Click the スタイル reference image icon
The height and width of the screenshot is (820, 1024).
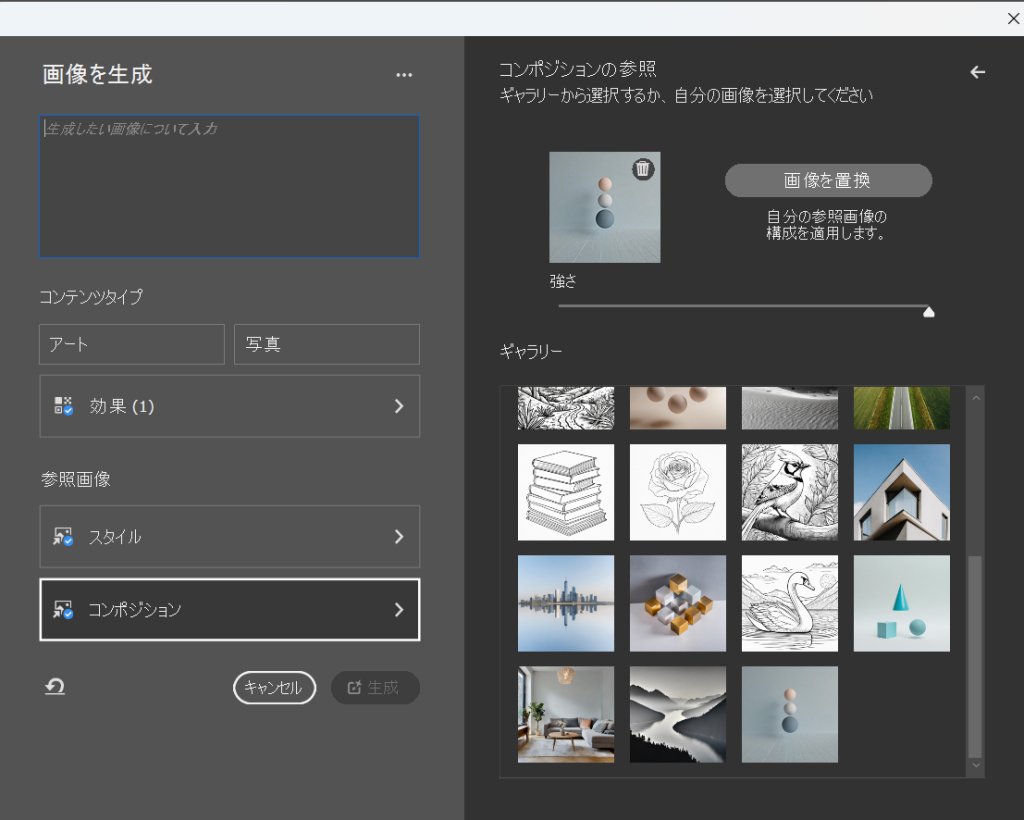pyautogui.click(x=63, y=537)
